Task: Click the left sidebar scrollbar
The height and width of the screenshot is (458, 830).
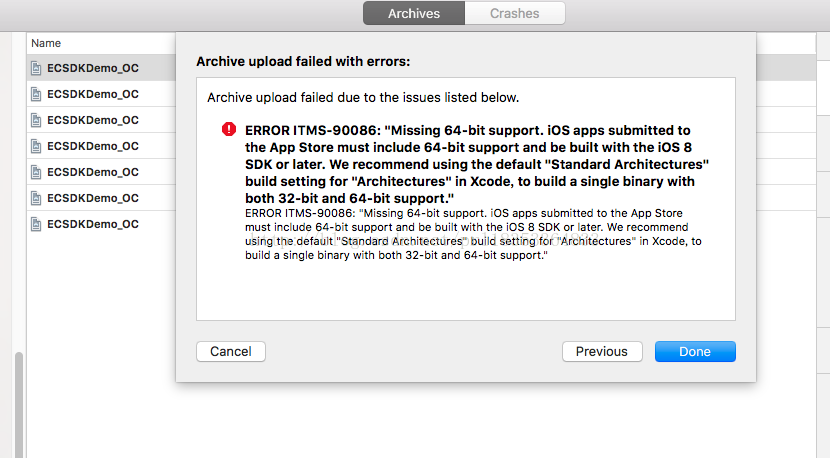Action: click(x=19, y=403)
